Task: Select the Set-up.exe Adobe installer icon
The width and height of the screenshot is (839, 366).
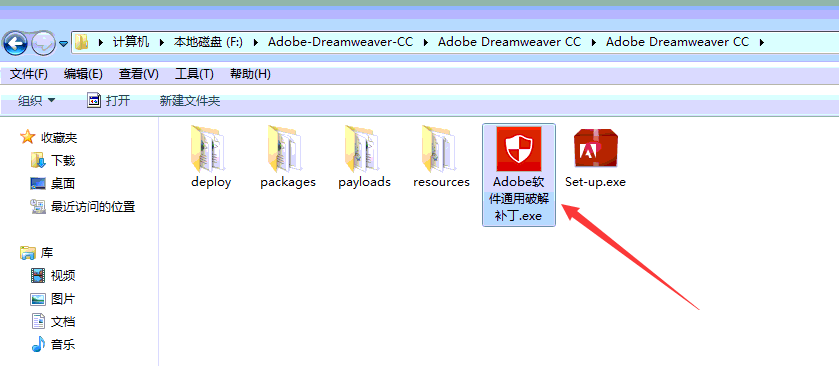Action: tap(596, 149)
